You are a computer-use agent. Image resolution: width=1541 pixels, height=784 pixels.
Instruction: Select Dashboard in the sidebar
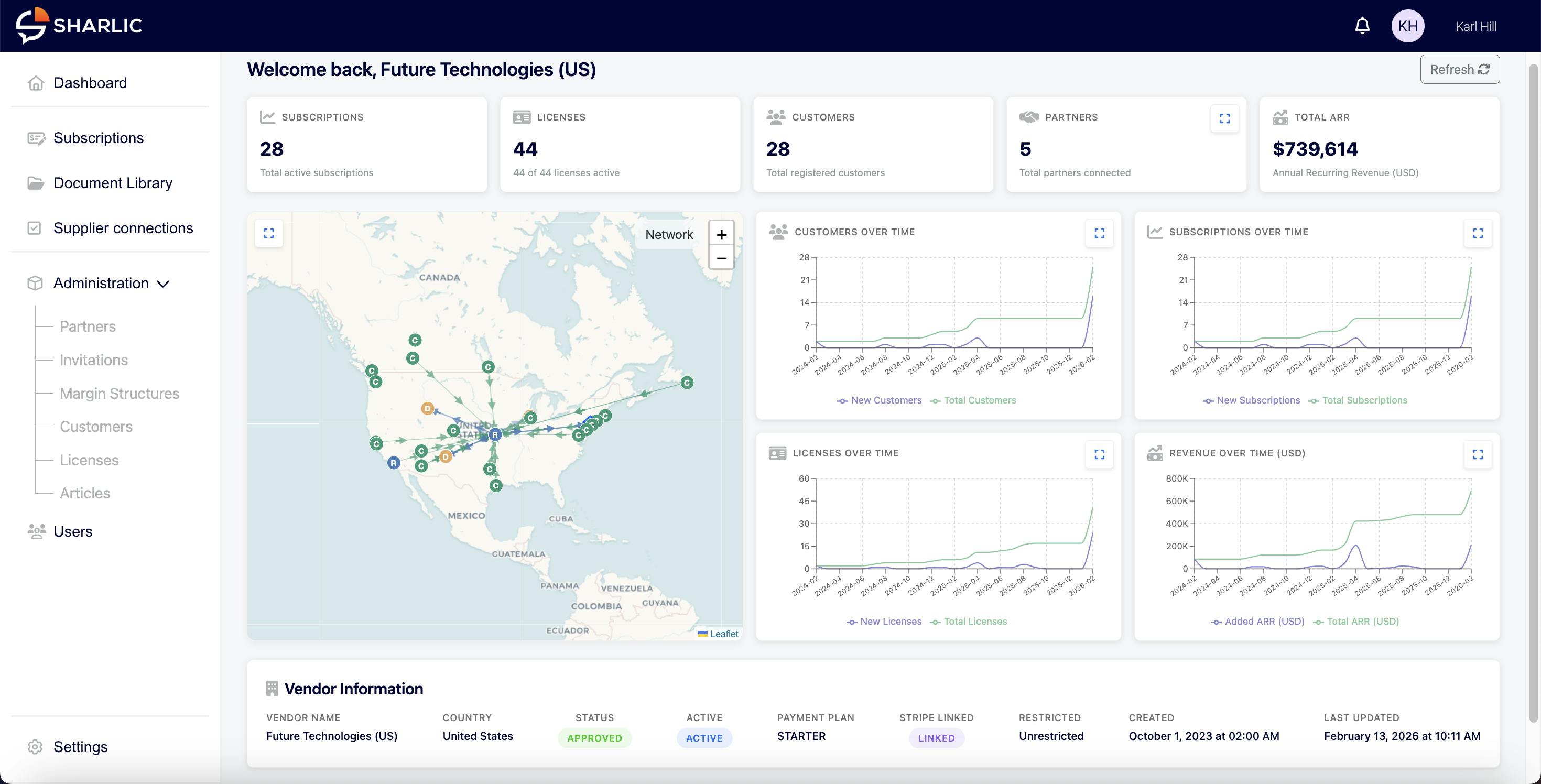tap(90, 82)
